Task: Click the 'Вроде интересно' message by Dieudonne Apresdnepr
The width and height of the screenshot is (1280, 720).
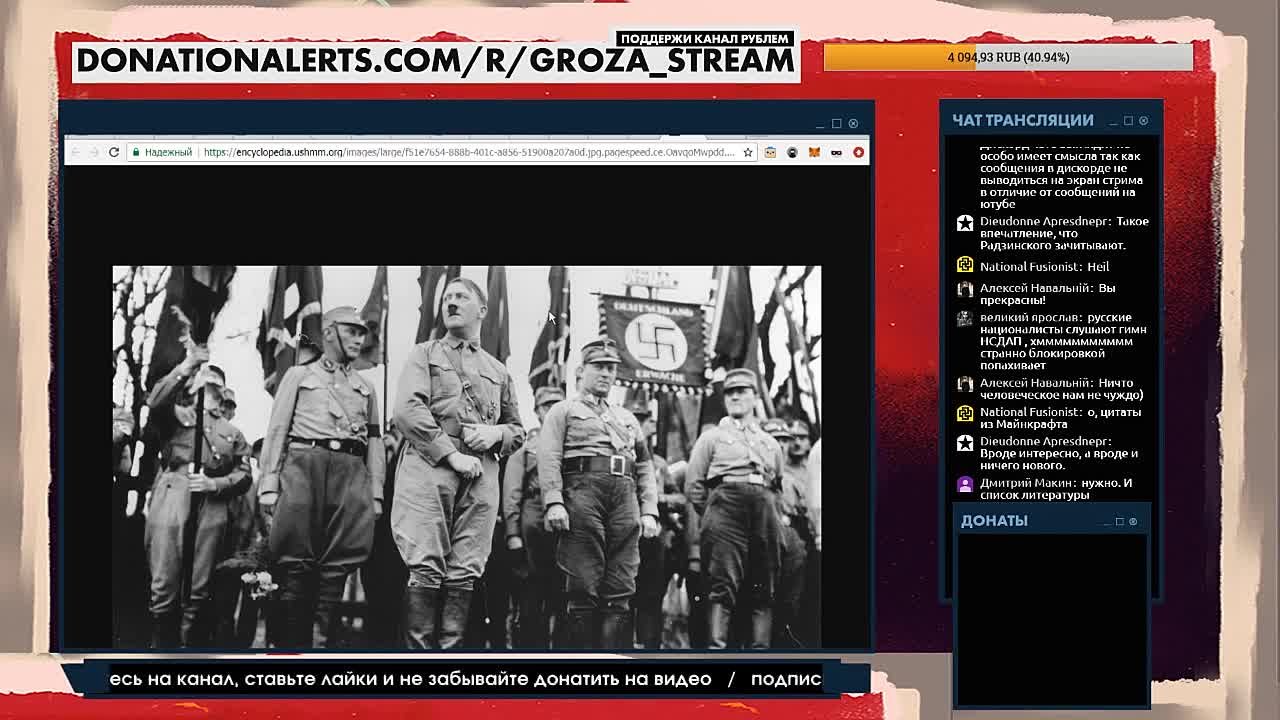Action: [x=1059, y=453]
